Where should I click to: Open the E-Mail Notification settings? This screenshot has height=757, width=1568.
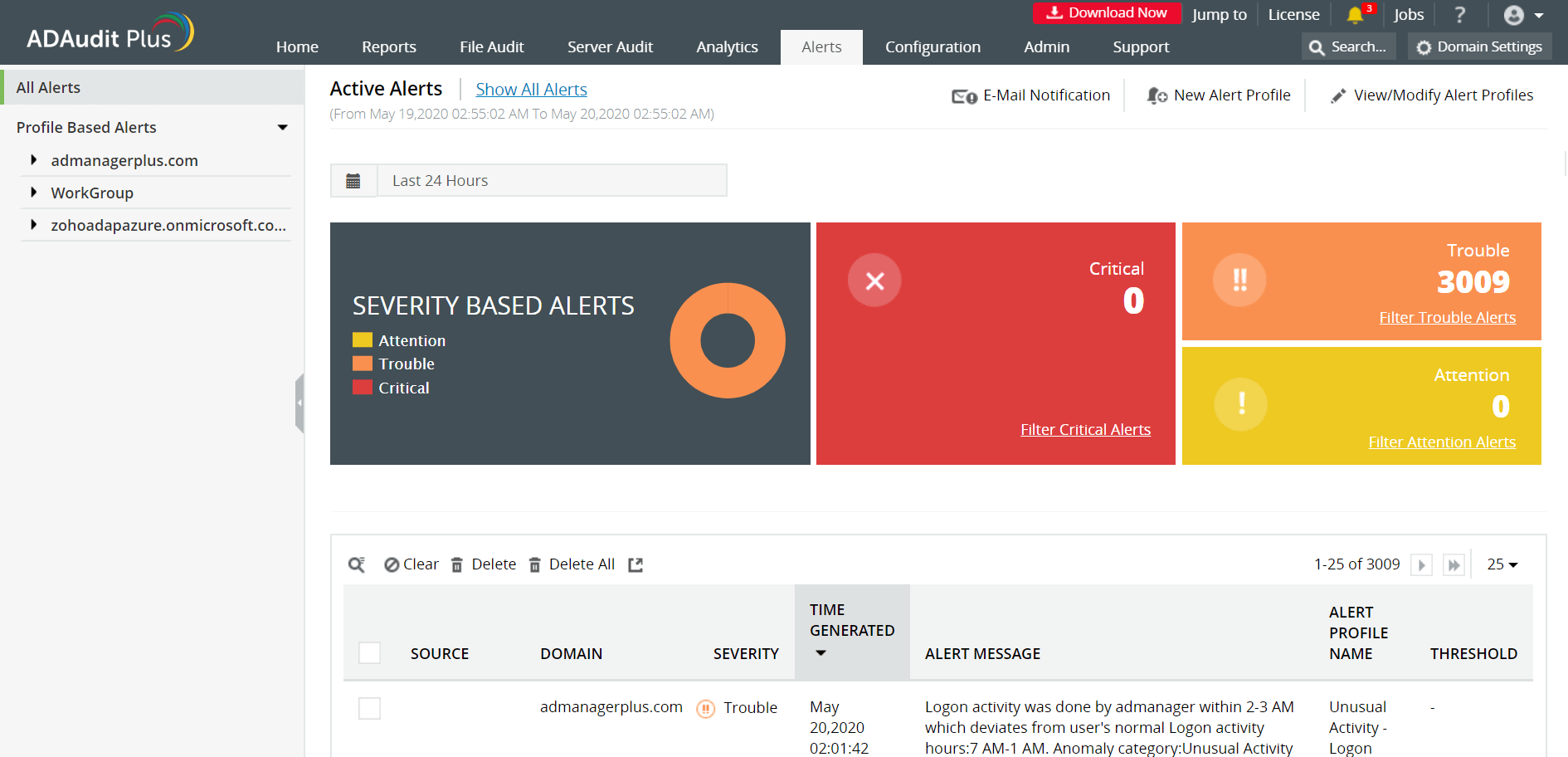(x=1031, y=95)
